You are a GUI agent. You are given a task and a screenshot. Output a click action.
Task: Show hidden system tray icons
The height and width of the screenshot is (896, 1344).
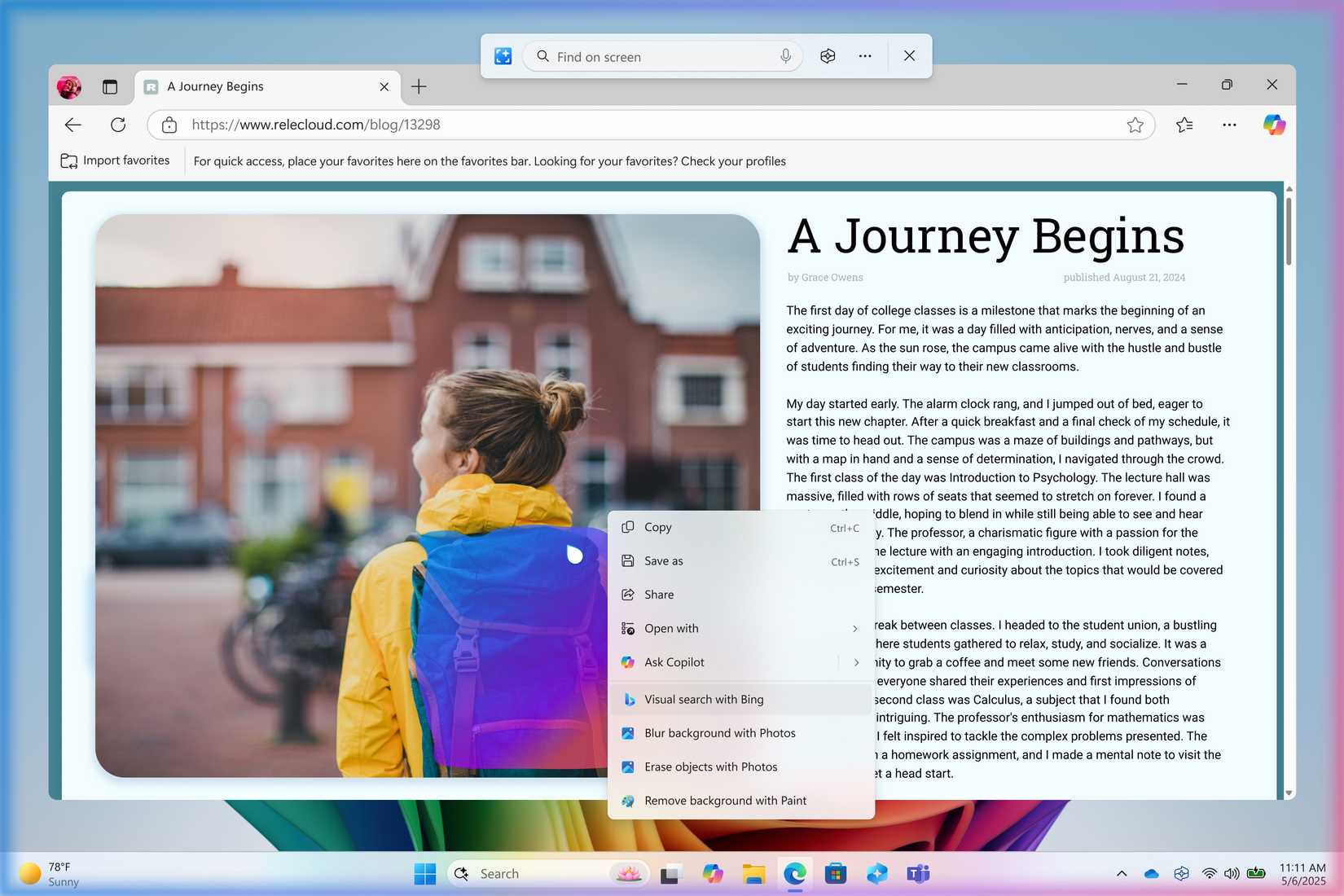click(x=1122, y=874)
